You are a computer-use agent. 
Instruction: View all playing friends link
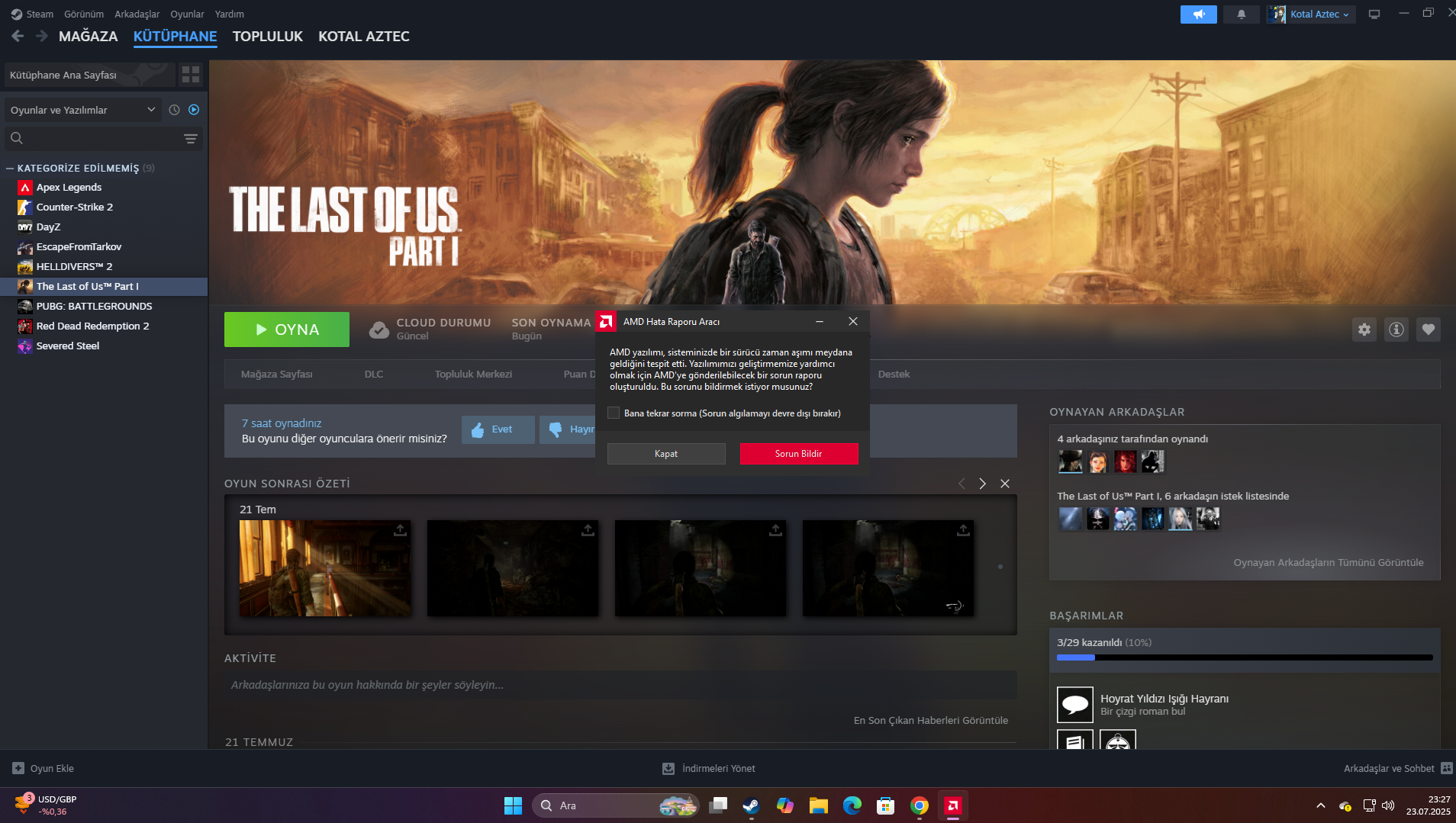(1329, 562)
